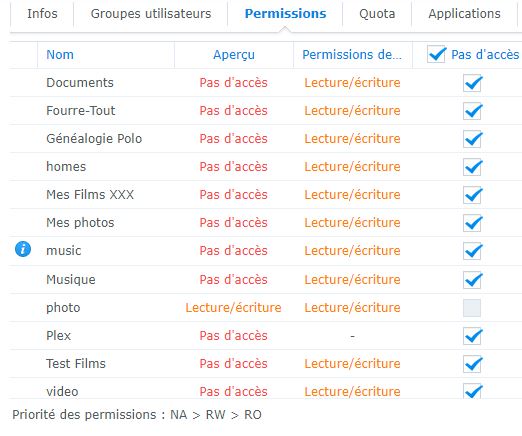
Task: Uncheck Pas d'accès for Plex
Action: point(472,336)
